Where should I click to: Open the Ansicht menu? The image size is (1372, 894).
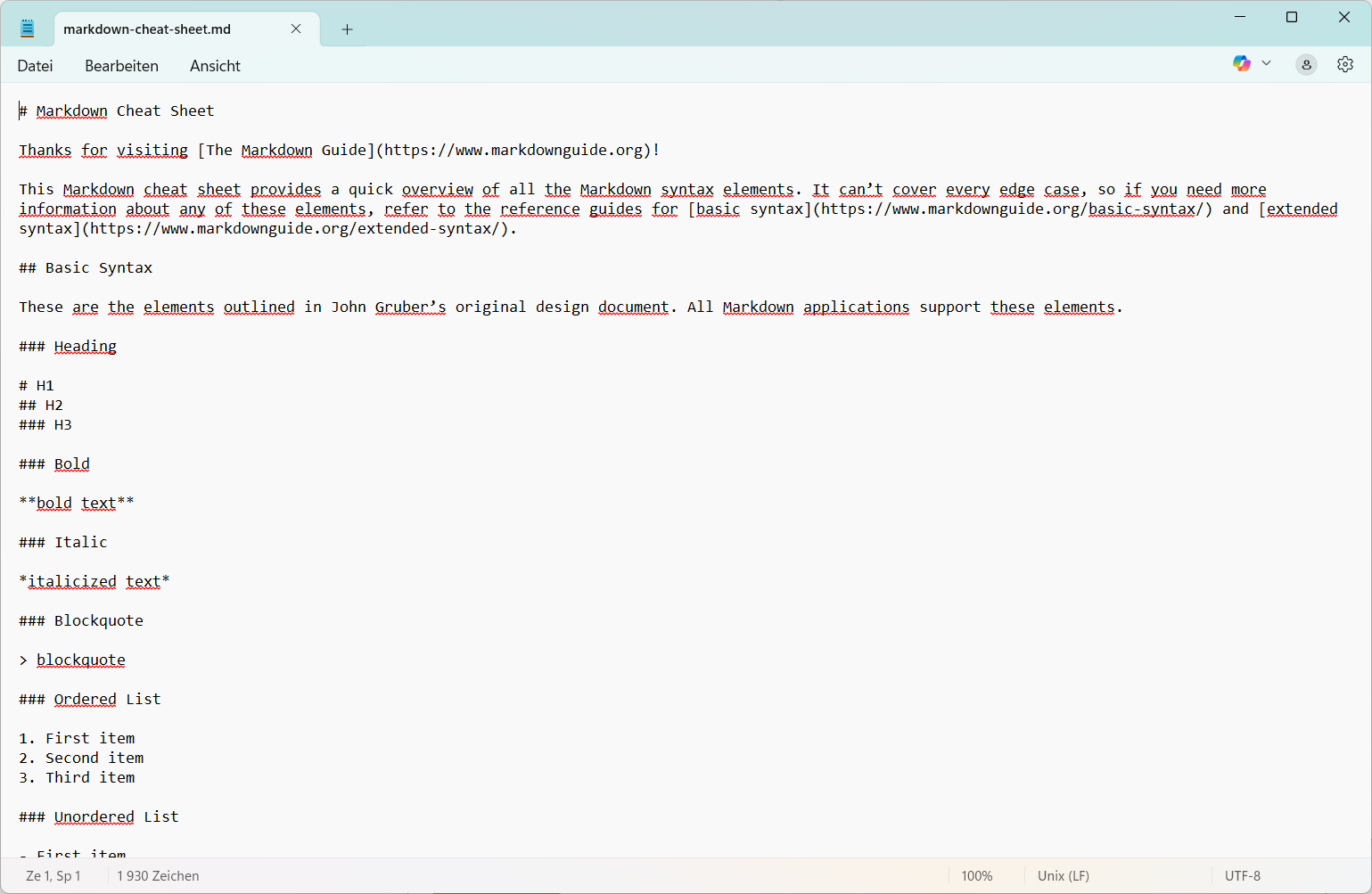point(214,65)
